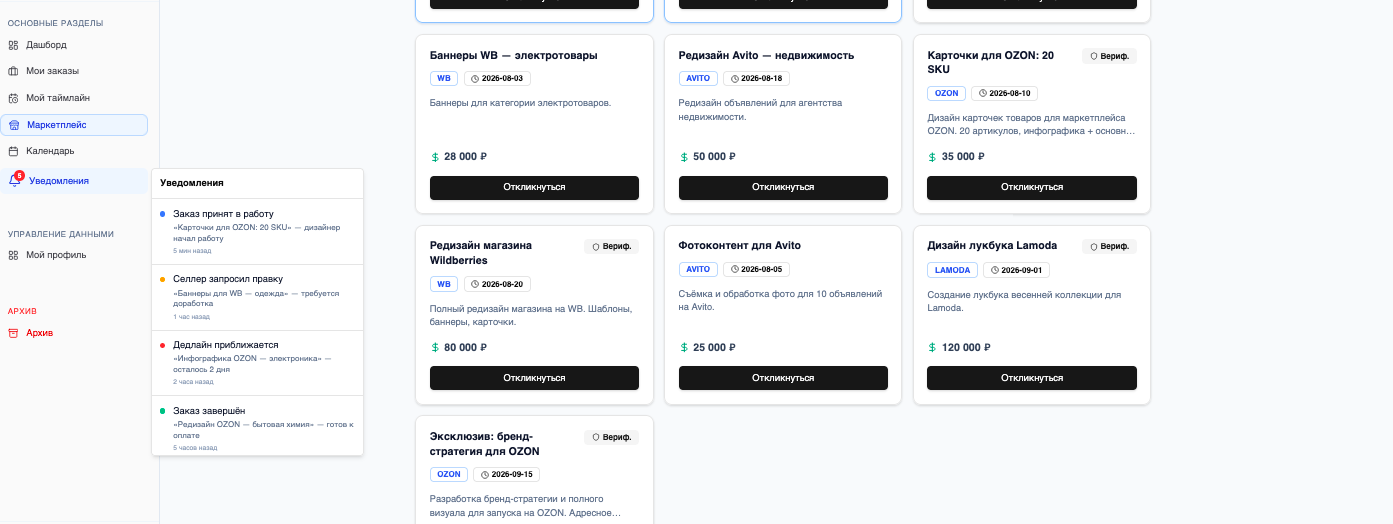This screenshot has width=1393, height=524.
Task: Click the red dot of Дедлайн приближается
Action: (163, 345)
